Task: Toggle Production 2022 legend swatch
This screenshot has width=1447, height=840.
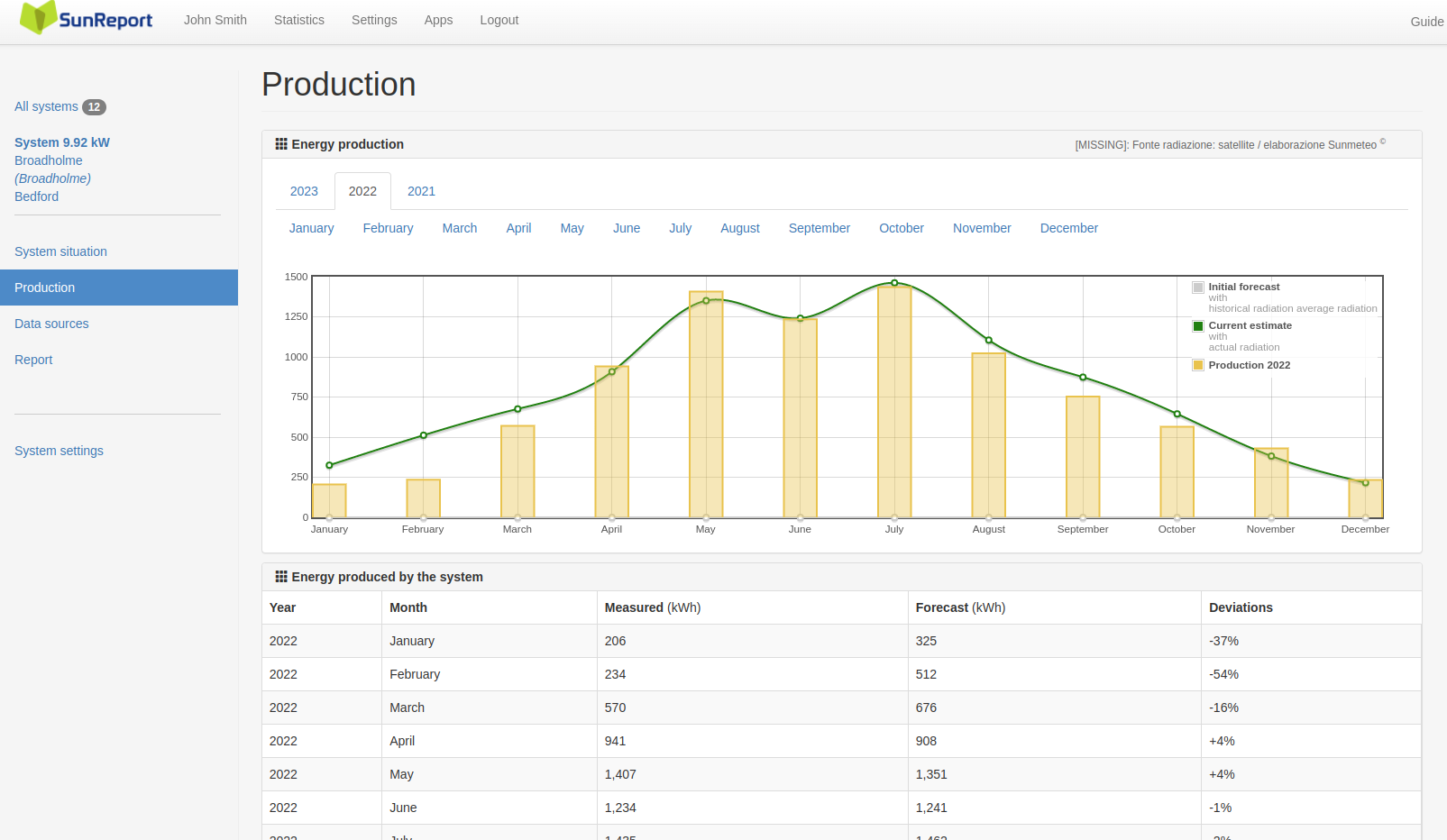Action: click(1198, 365)
